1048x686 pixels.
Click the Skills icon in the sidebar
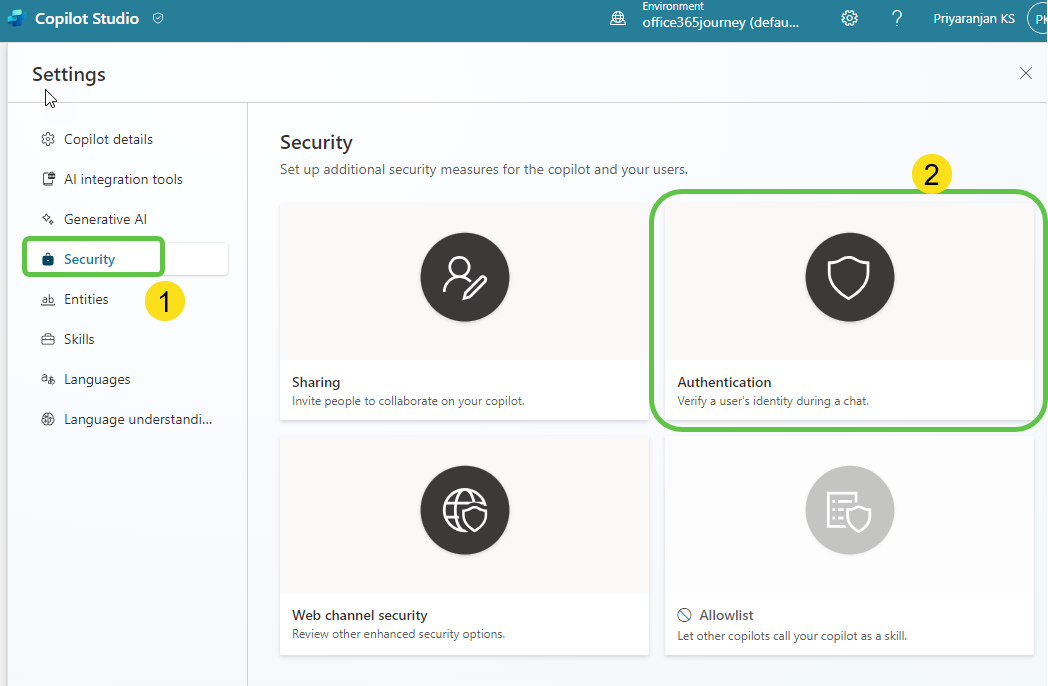[46, 338]
